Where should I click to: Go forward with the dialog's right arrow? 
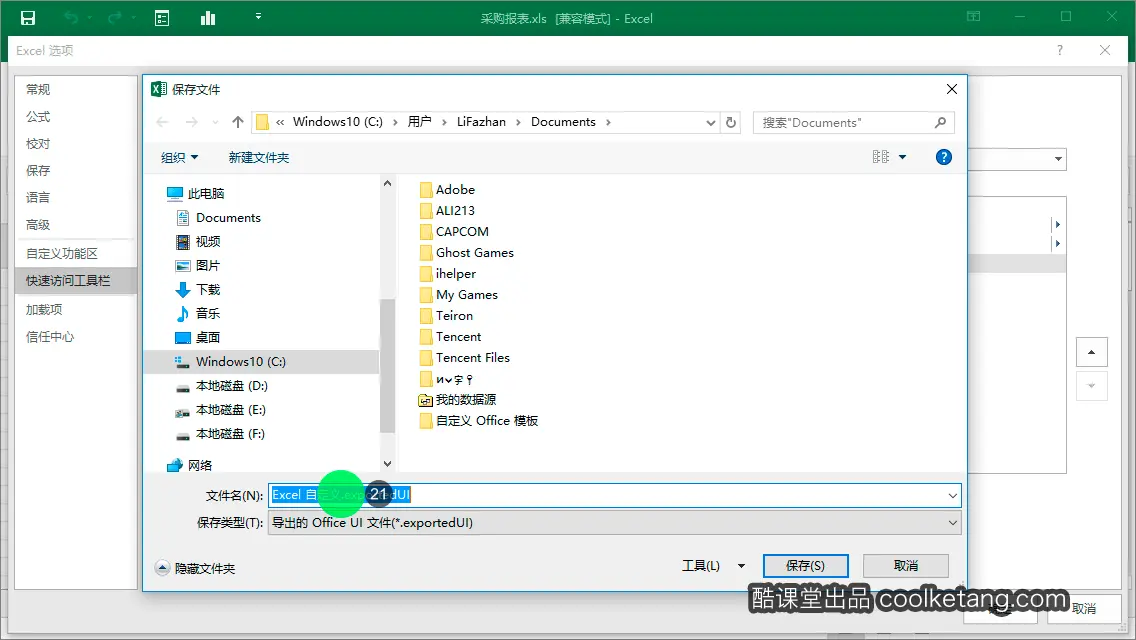(x=191, y=122)
